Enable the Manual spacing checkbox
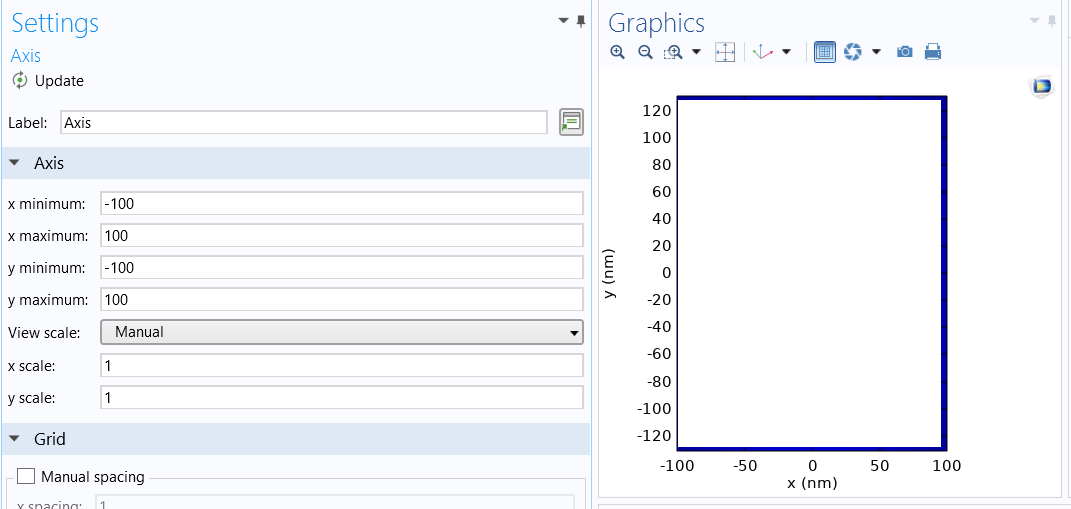Image resolution: width=1071 pixels, height=509 pixels. 26,477
